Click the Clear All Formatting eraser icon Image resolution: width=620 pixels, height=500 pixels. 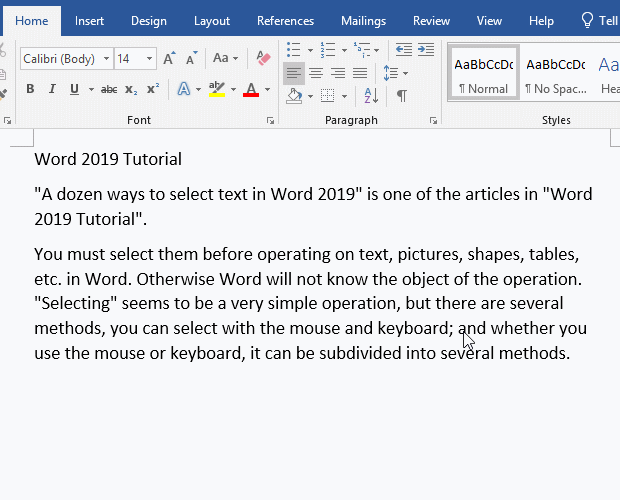[263, 59]
